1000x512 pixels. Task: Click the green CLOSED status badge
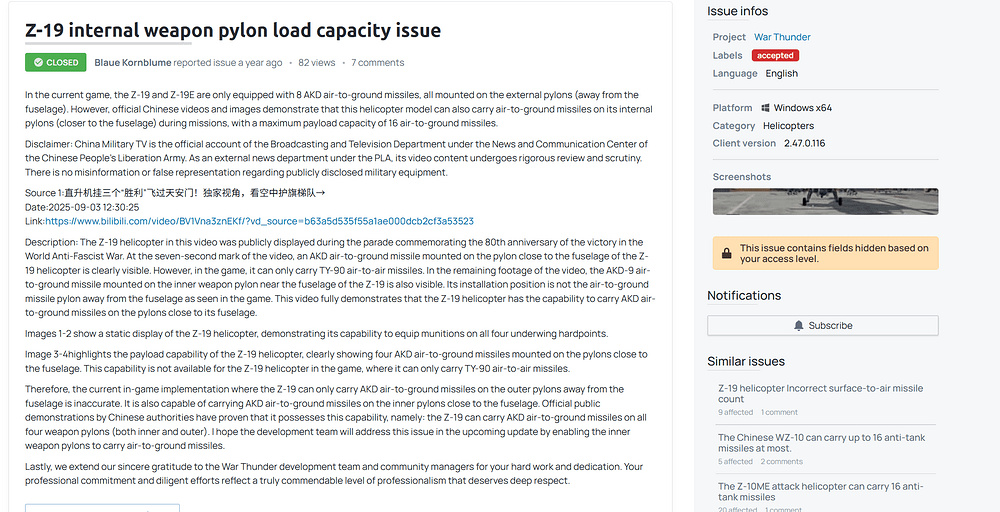[x=55, y=62]
